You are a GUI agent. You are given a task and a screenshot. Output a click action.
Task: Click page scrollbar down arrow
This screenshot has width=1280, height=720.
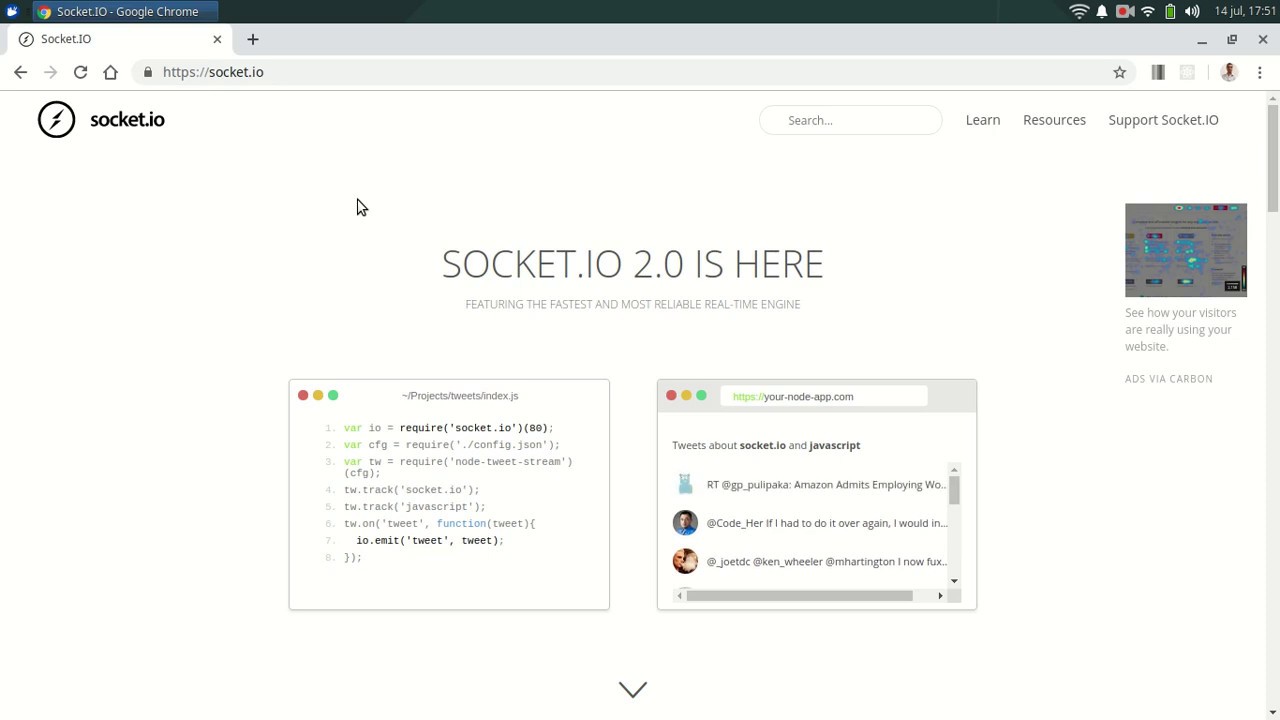tap(1272, 713)
